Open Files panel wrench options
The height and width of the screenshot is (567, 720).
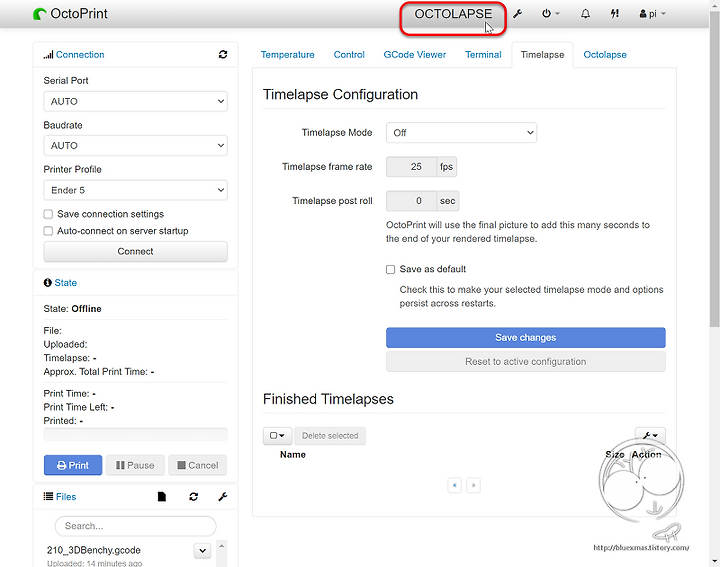click(223, 496)
